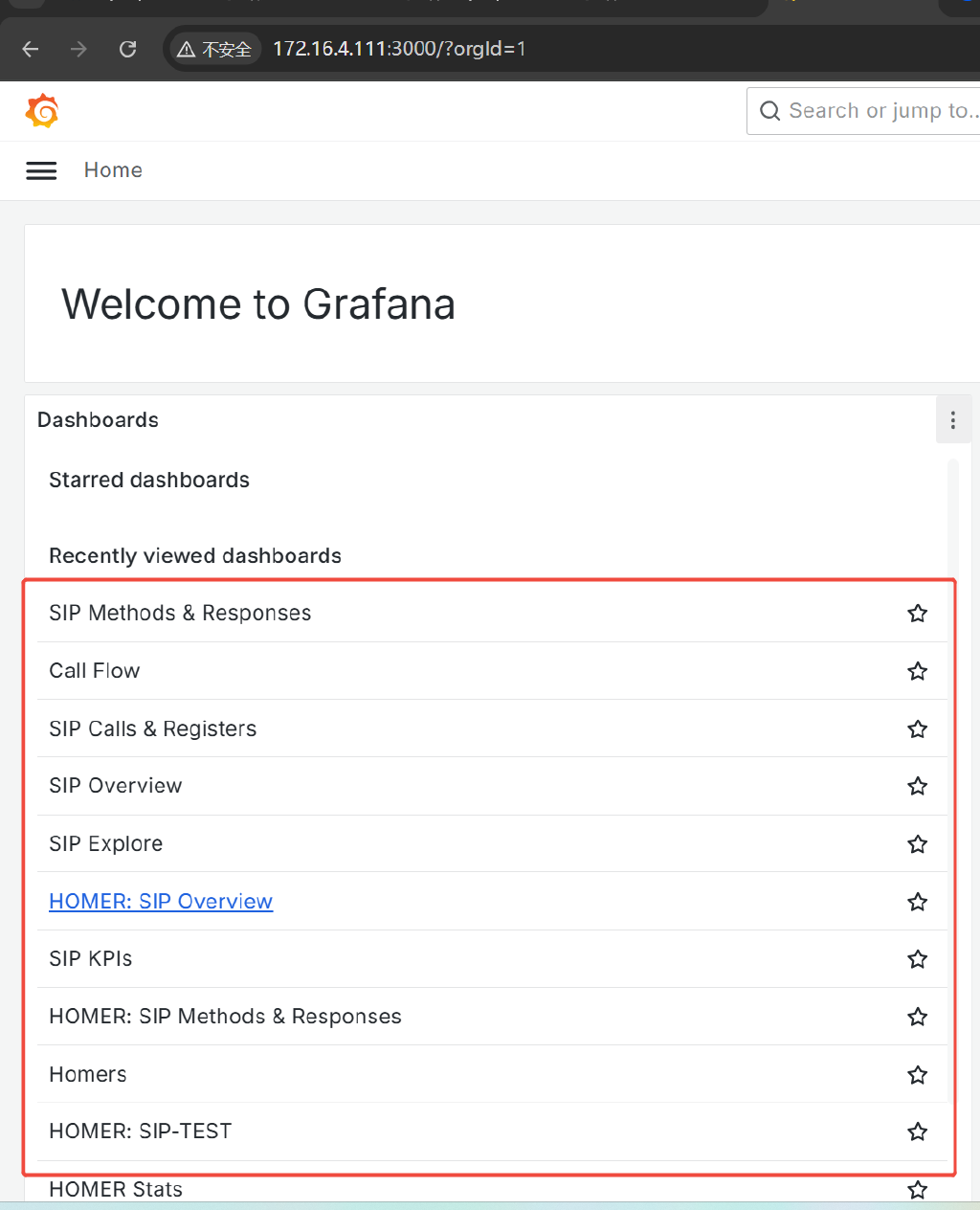Star the SIP Methods & Responses dashboard
Screen dimensions: 980x1210
point(917,614)
